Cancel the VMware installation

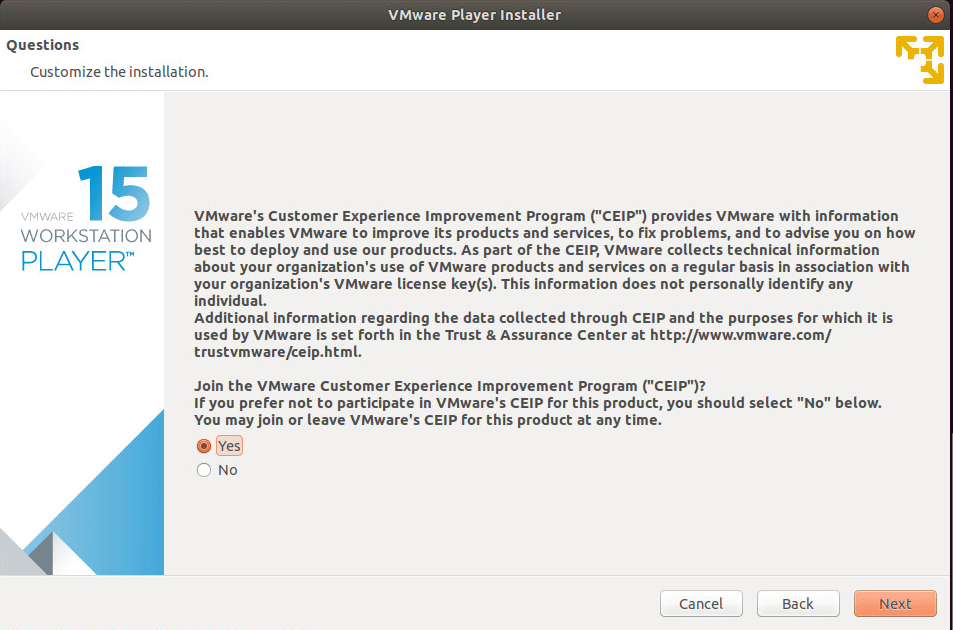(x=701, y=604)
